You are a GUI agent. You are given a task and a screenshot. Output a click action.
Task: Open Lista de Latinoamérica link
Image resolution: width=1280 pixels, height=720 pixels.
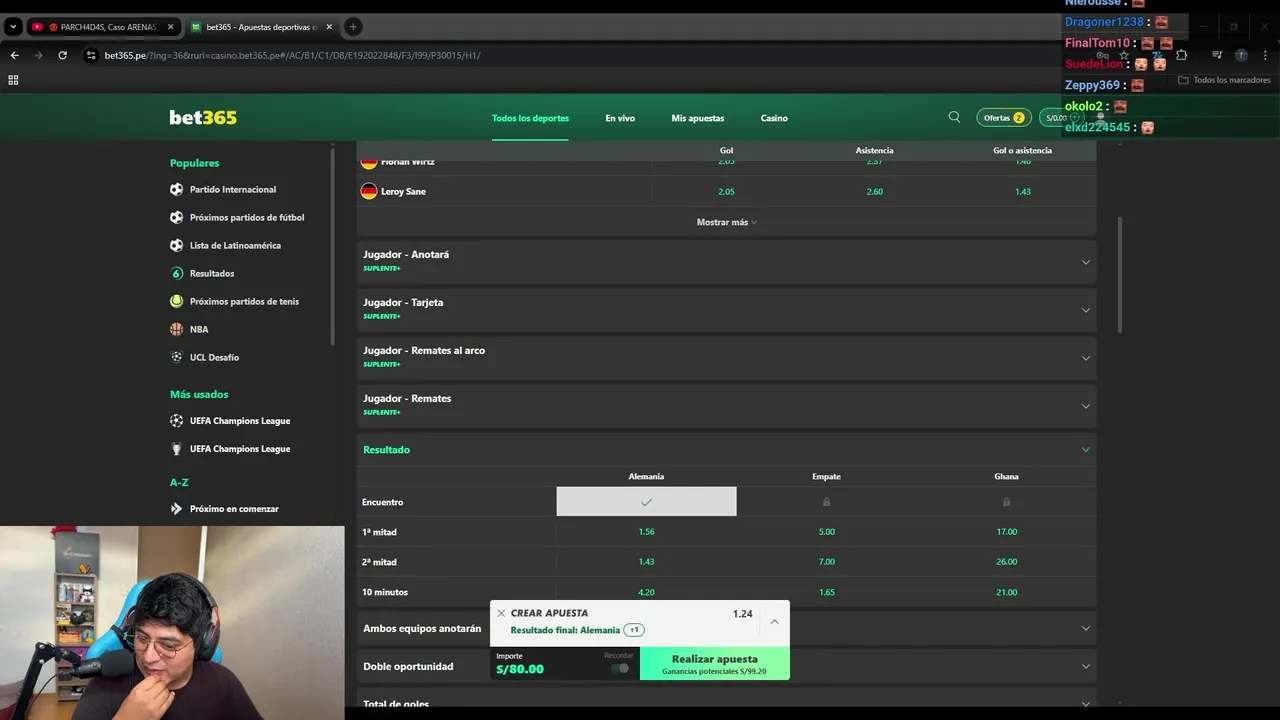(235, 245)
